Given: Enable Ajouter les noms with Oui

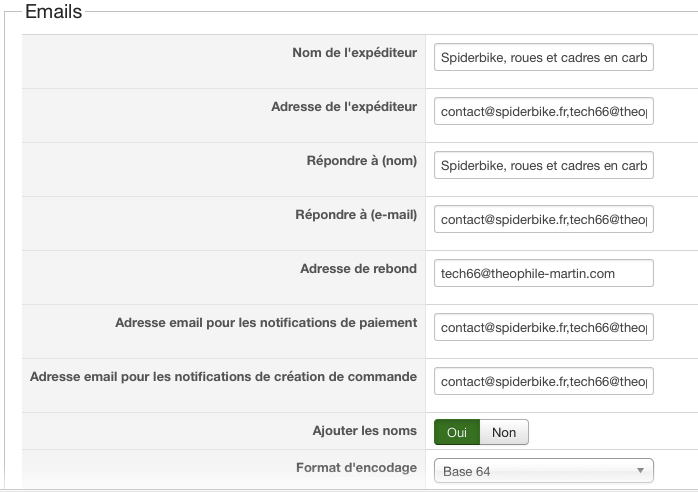Looking at the screenshot, I should pyautogui.click(x=457, y=432).
